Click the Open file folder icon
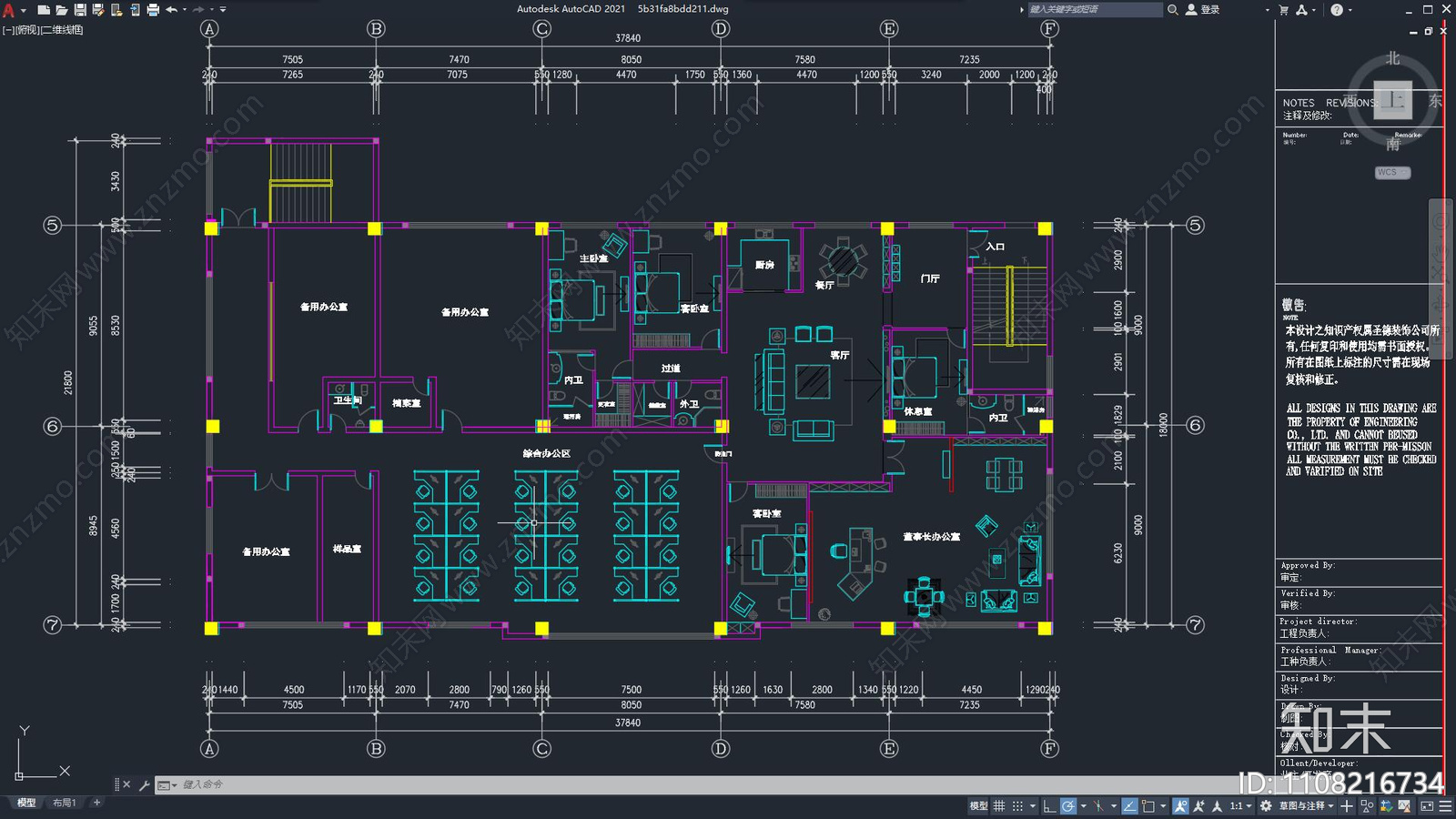The height and width of the screenshot is (819, 1456). (x=62, y=10)
